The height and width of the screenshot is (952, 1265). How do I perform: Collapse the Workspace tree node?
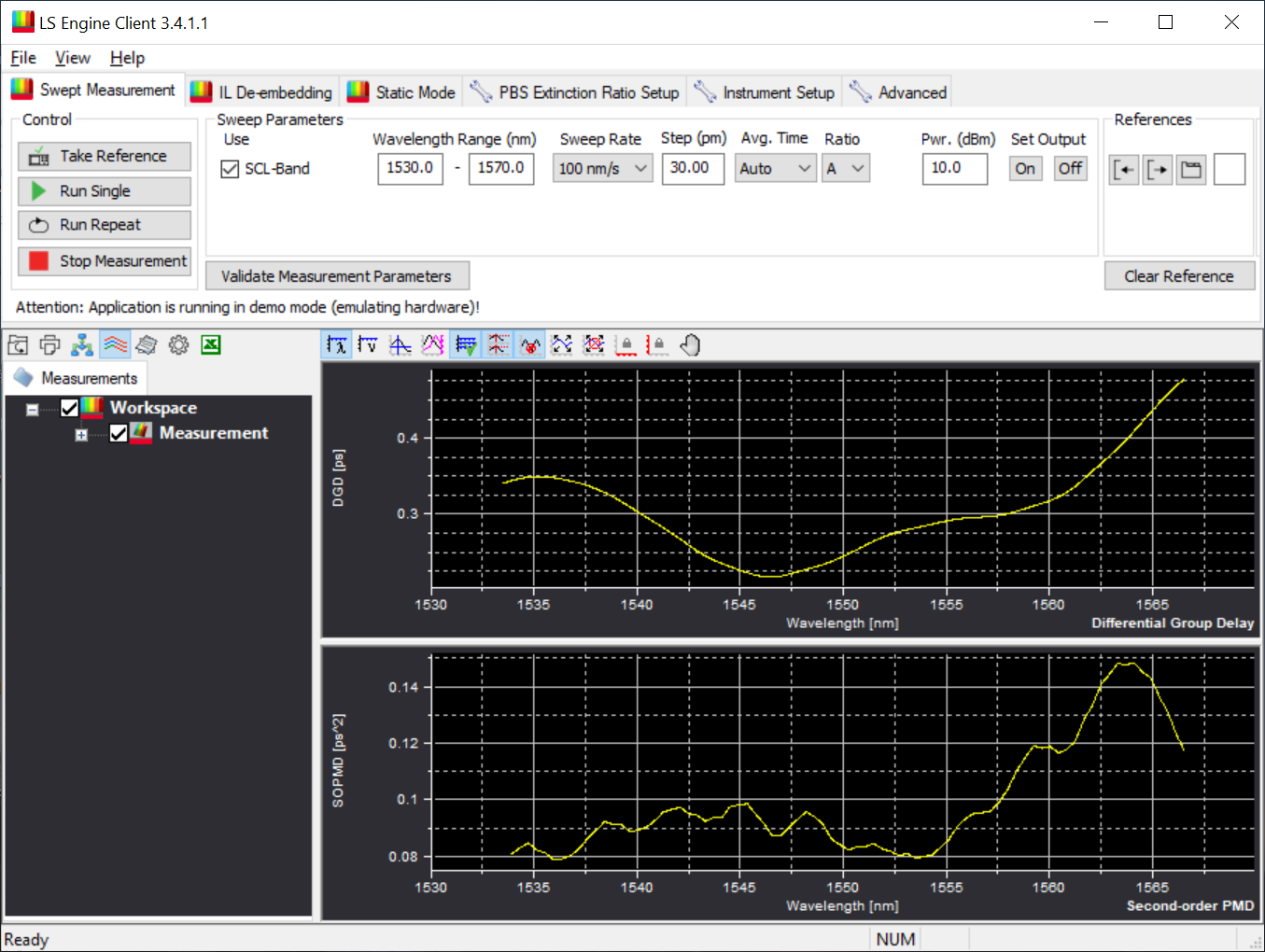[x=33, y=410]
